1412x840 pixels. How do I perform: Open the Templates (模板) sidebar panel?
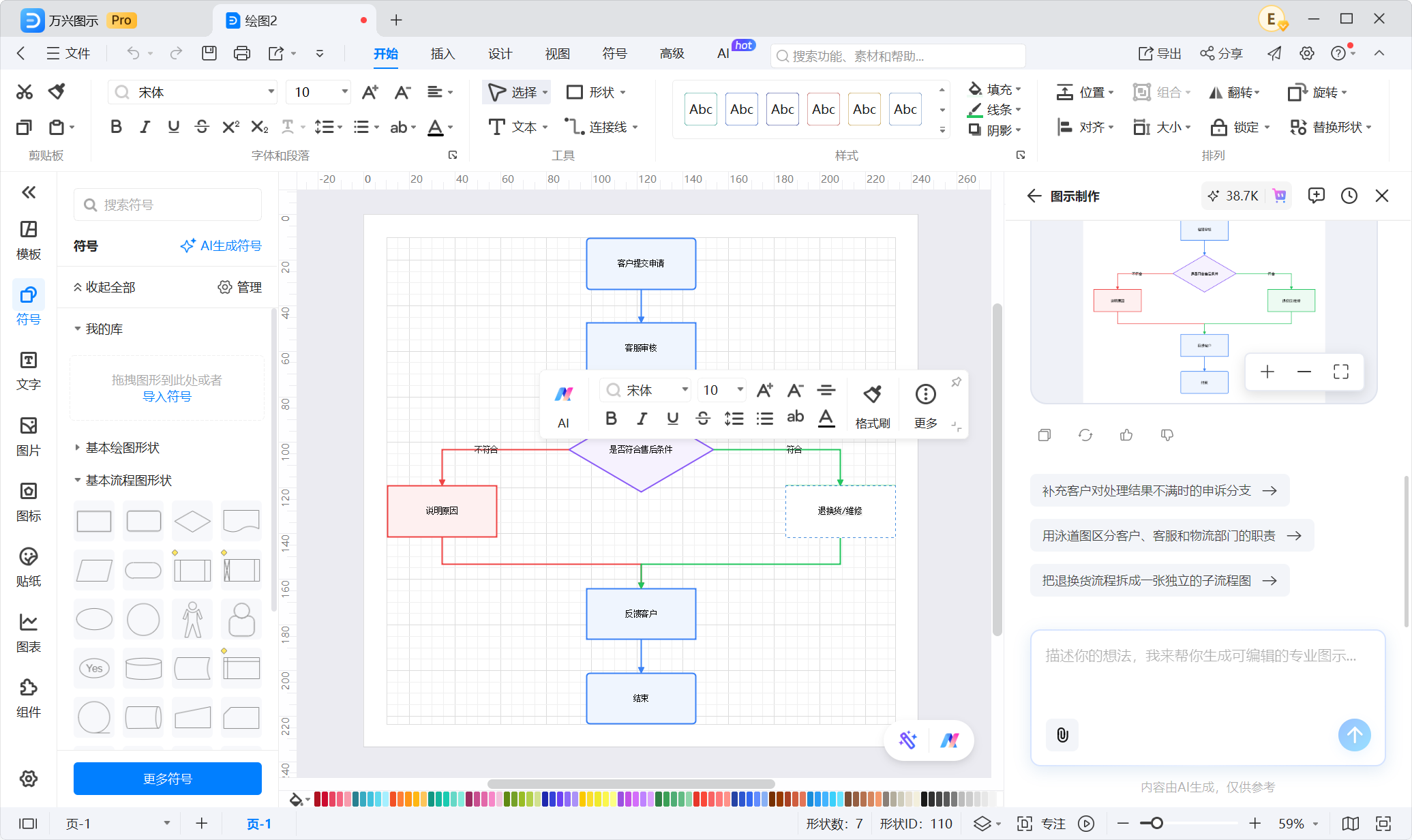point(28,240)
